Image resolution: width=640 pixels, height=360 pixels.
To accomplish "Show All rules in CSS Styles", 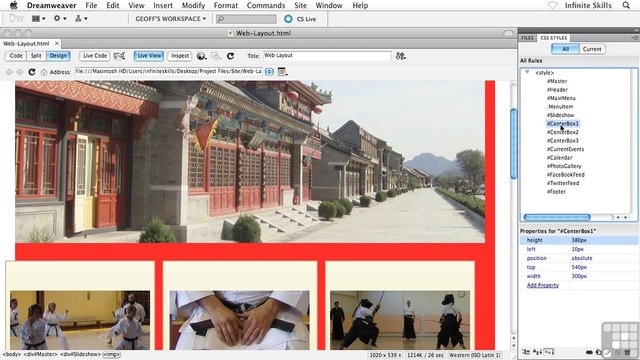I will pyautogui.click(x=565, y=49).
